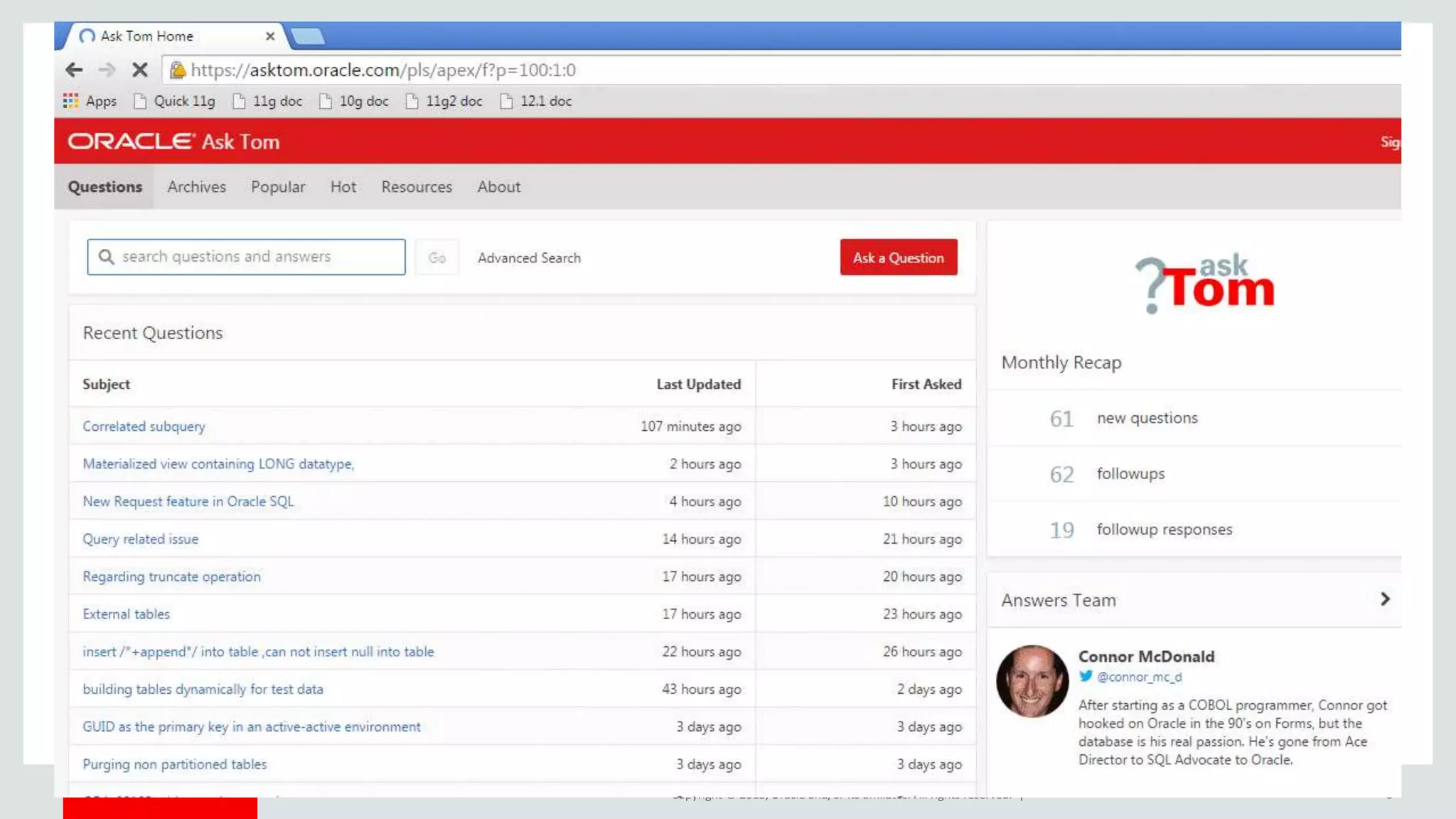The image size is (1456, 819).
Task: Open the insert append null question
Action: [x=258, y=652]
